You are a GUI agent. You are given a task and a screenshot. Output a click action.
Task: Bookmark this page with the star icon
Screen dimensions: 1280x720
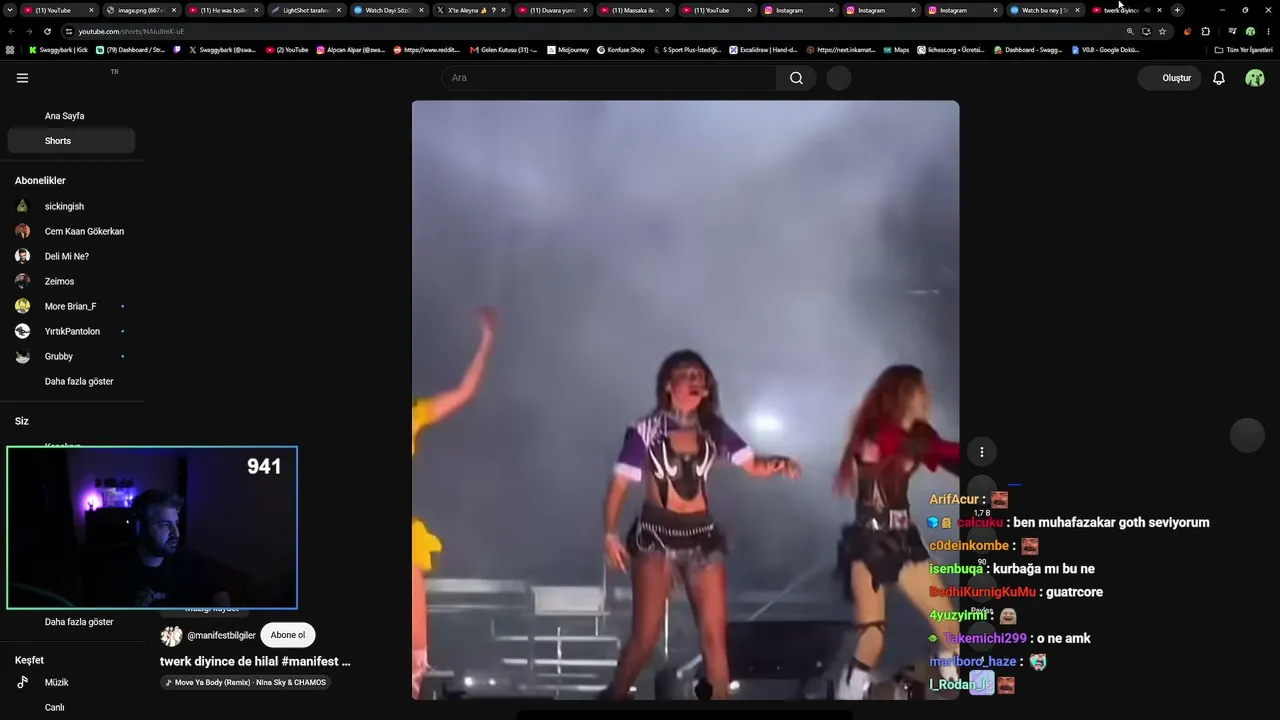pyautogui.click(x=1162, y=31)
